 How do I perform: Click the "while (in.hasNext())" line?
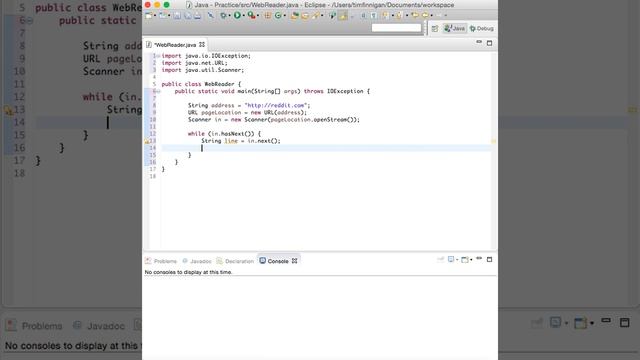224,134
